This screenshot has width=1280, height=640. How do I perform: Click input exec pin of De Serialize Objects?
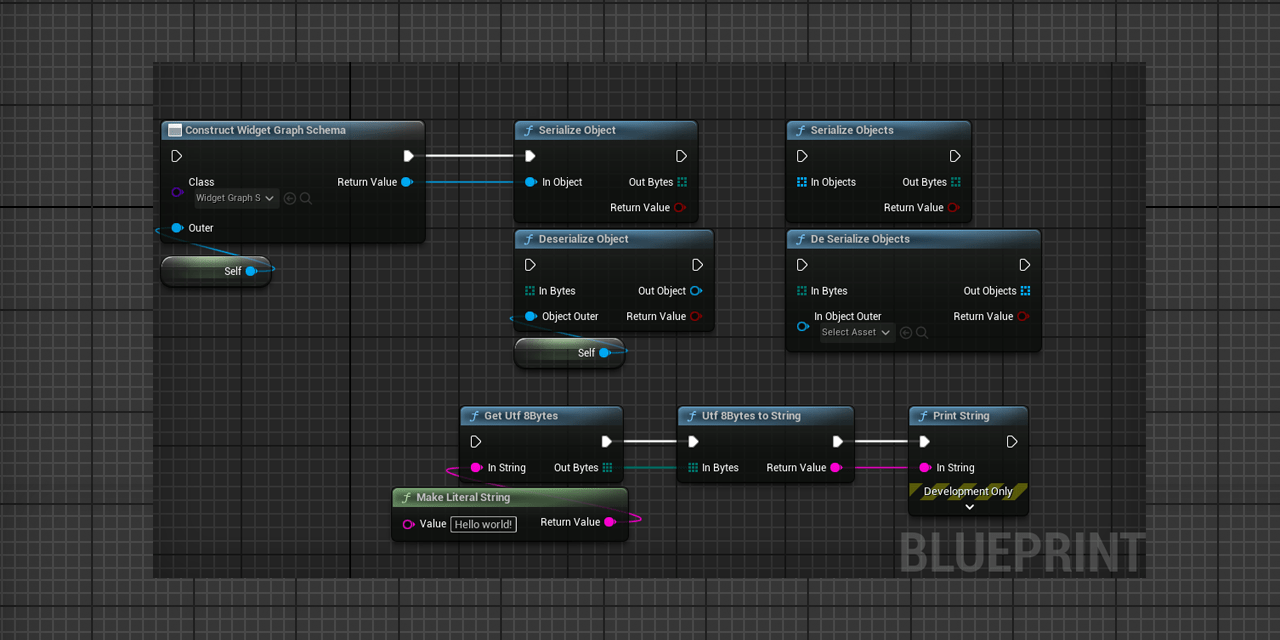tap(802, 265)
